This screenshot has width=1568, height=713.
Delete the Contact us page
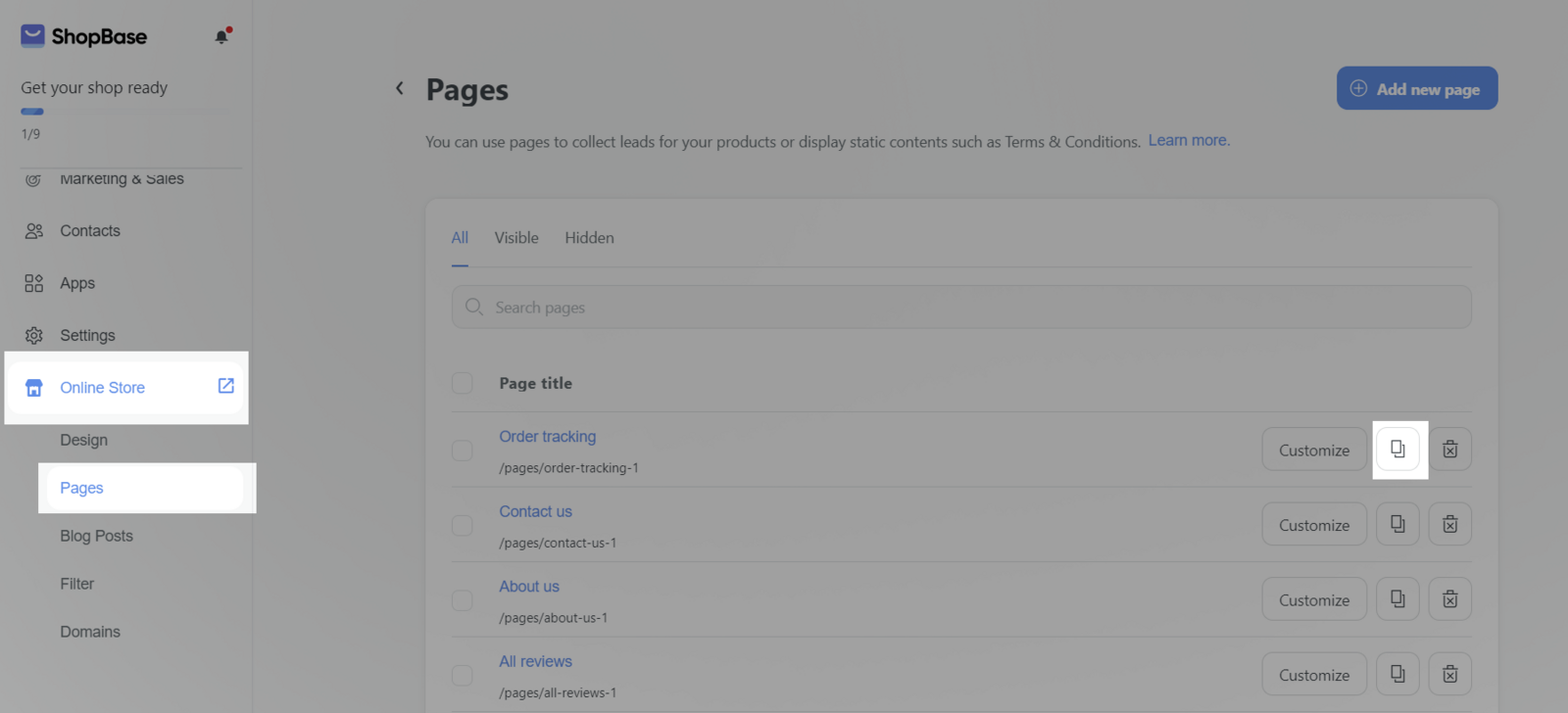click(x=1450, y=524)
